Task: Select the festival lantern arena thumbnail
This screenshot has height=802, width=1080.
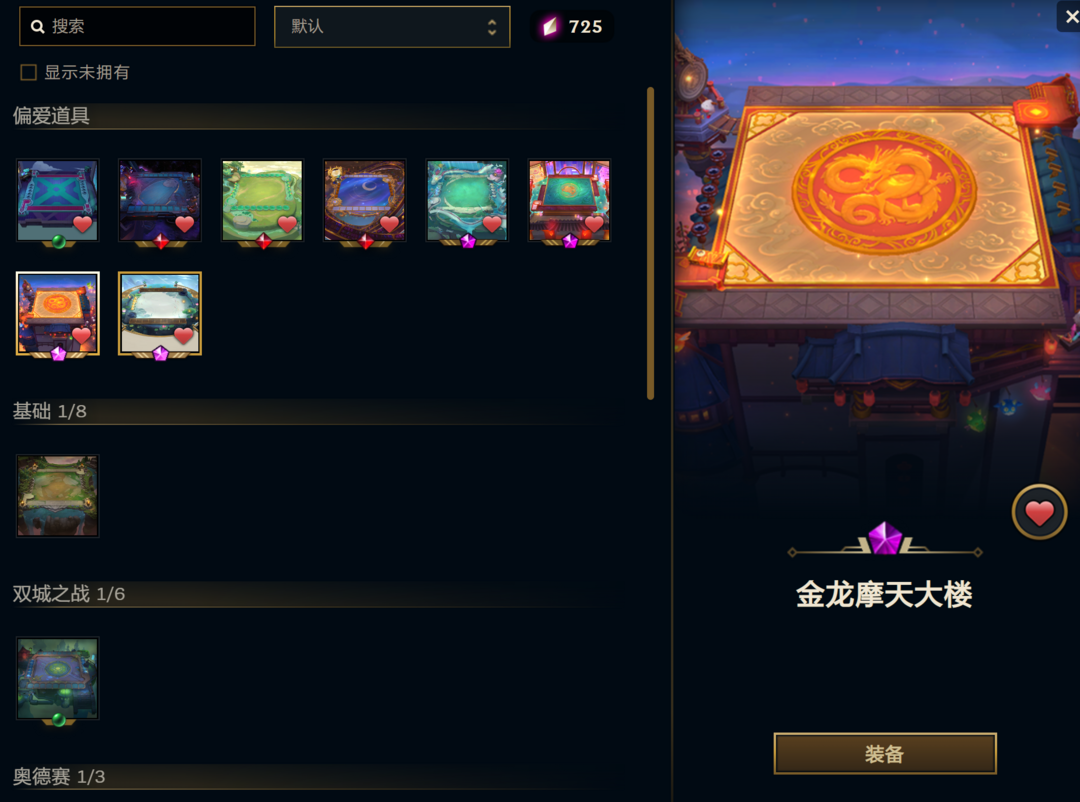Action: pos(569,200)
